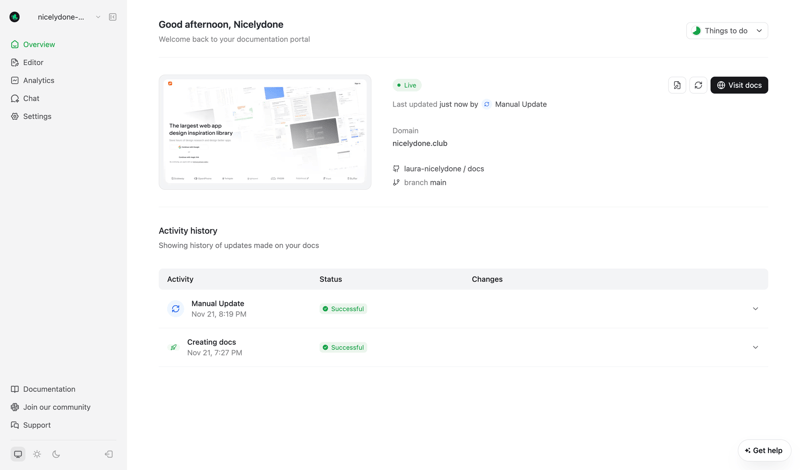
Task: Collapse the sidebar panel icon
Action: [113, 17]
